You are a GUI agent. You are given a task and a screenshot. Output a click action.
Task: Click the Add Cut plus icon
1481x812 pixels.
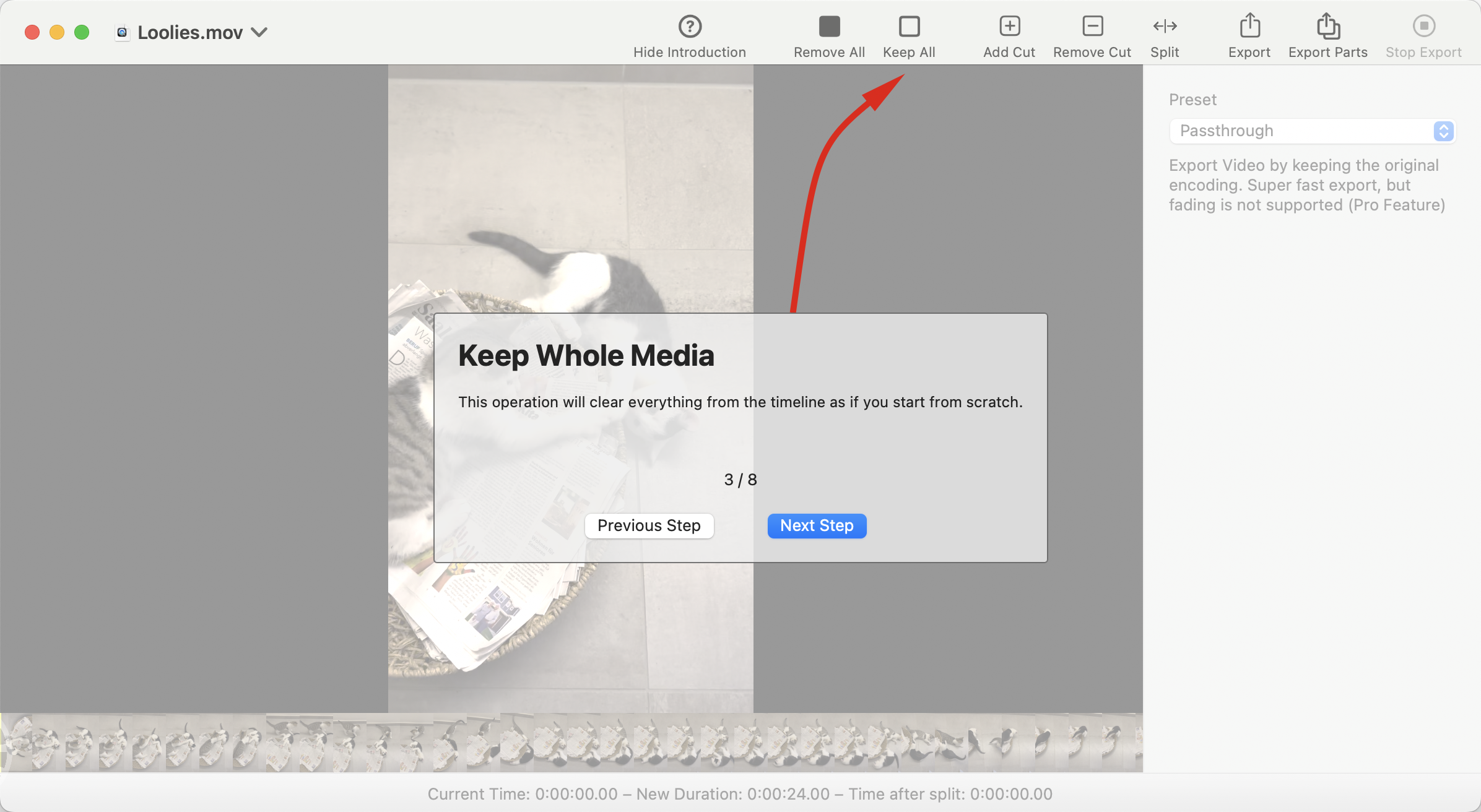click(1009, 27)
